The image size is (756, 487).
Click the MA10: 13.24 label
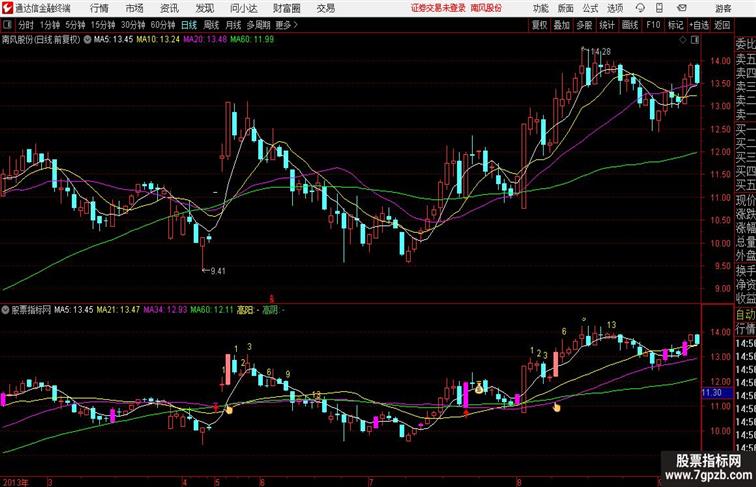click(158, 40)
